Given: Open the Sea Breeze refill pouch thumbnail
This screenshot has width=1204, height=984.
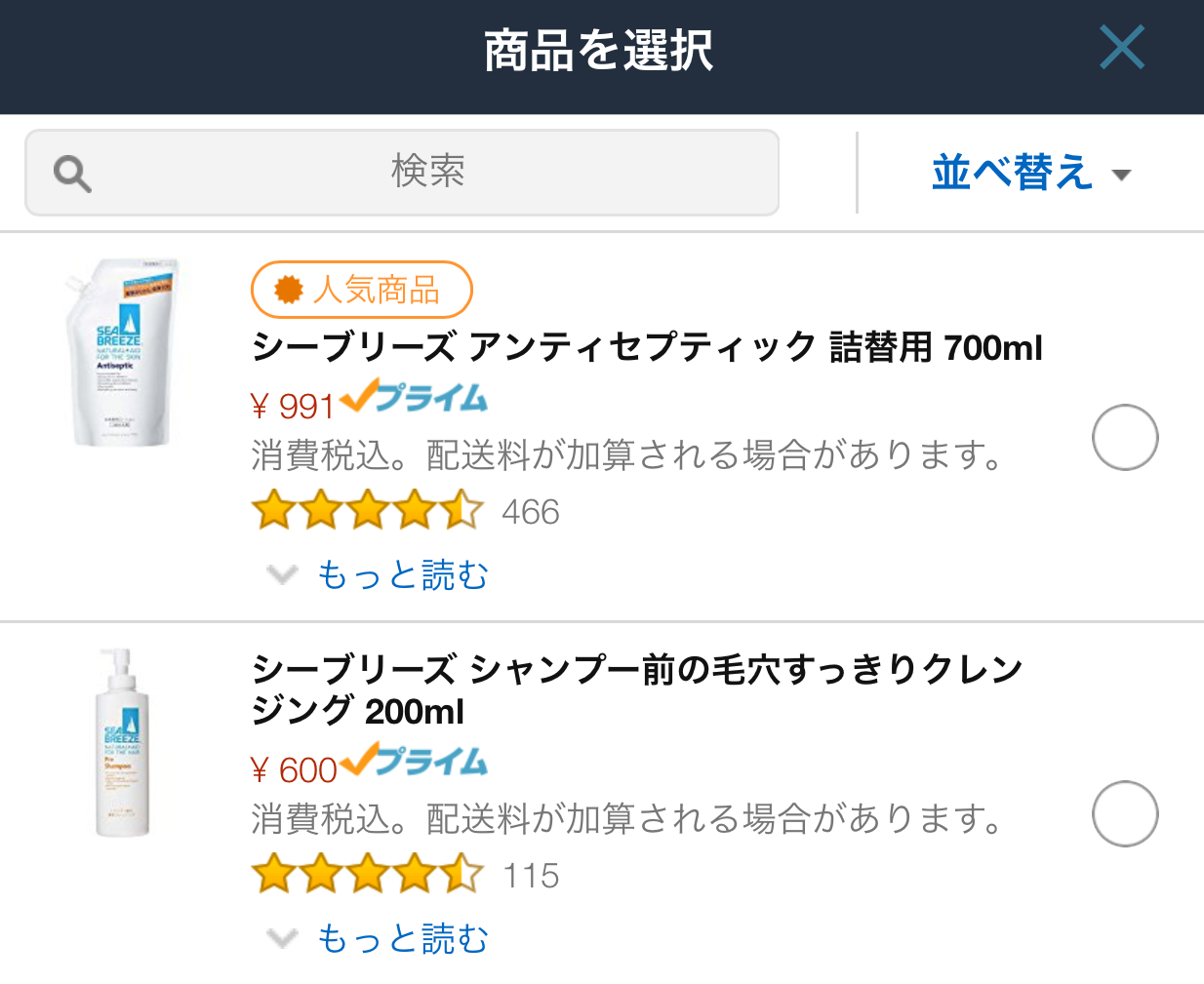Looking at the screenshot, I should point(122,352).
